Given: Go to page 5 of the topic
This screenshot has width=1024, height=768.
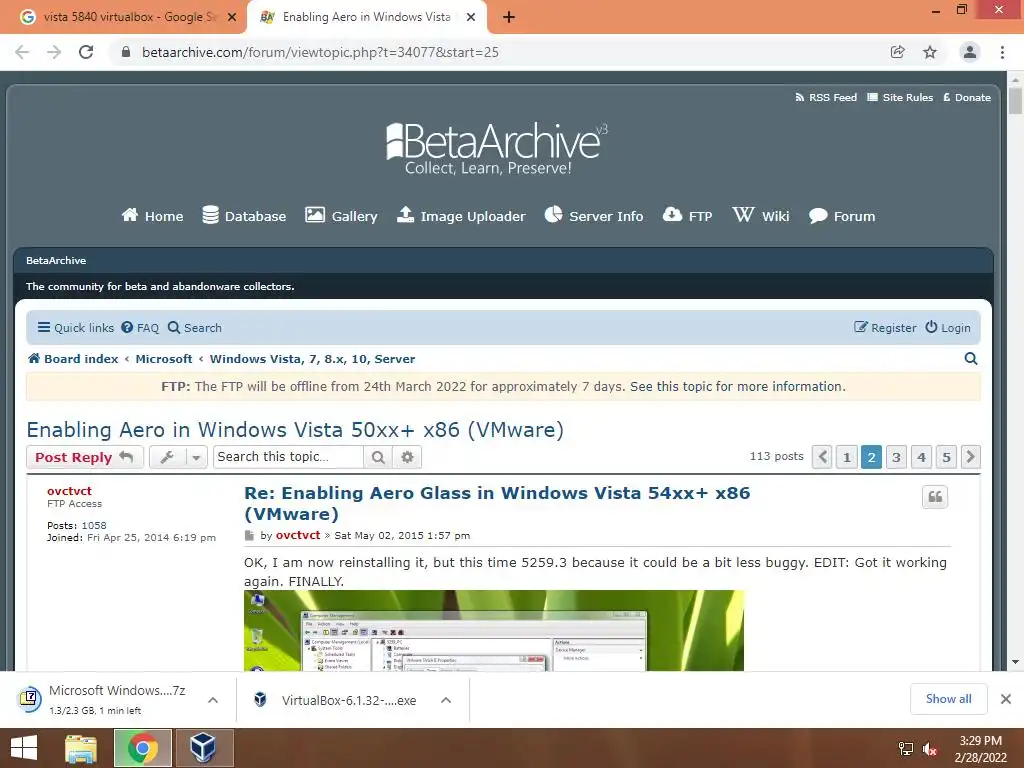Looking at the screenshot, I should coord(946,457).
